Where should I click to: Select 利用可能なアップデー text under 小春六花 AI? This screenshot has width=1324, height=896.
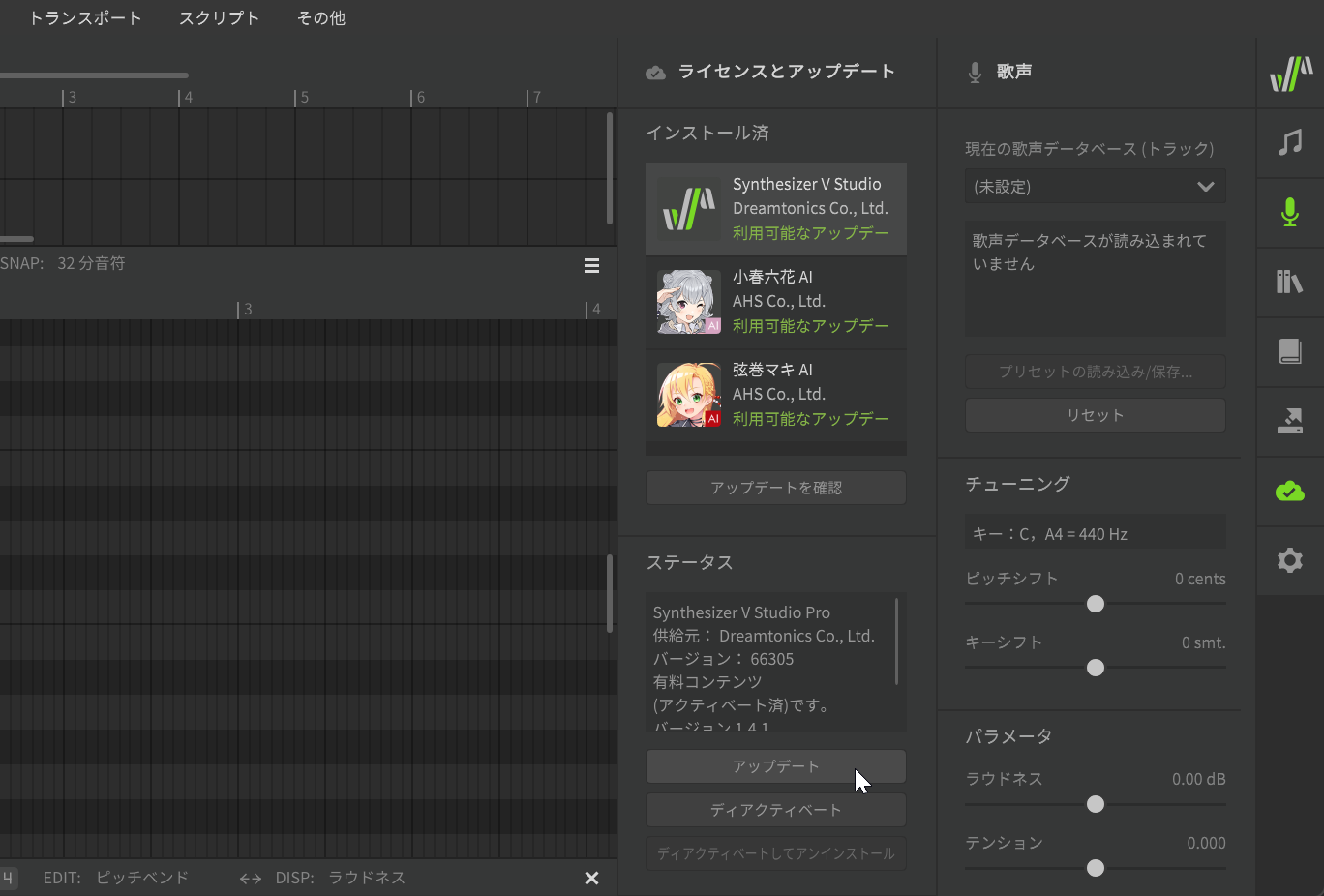tap(811, 326)
